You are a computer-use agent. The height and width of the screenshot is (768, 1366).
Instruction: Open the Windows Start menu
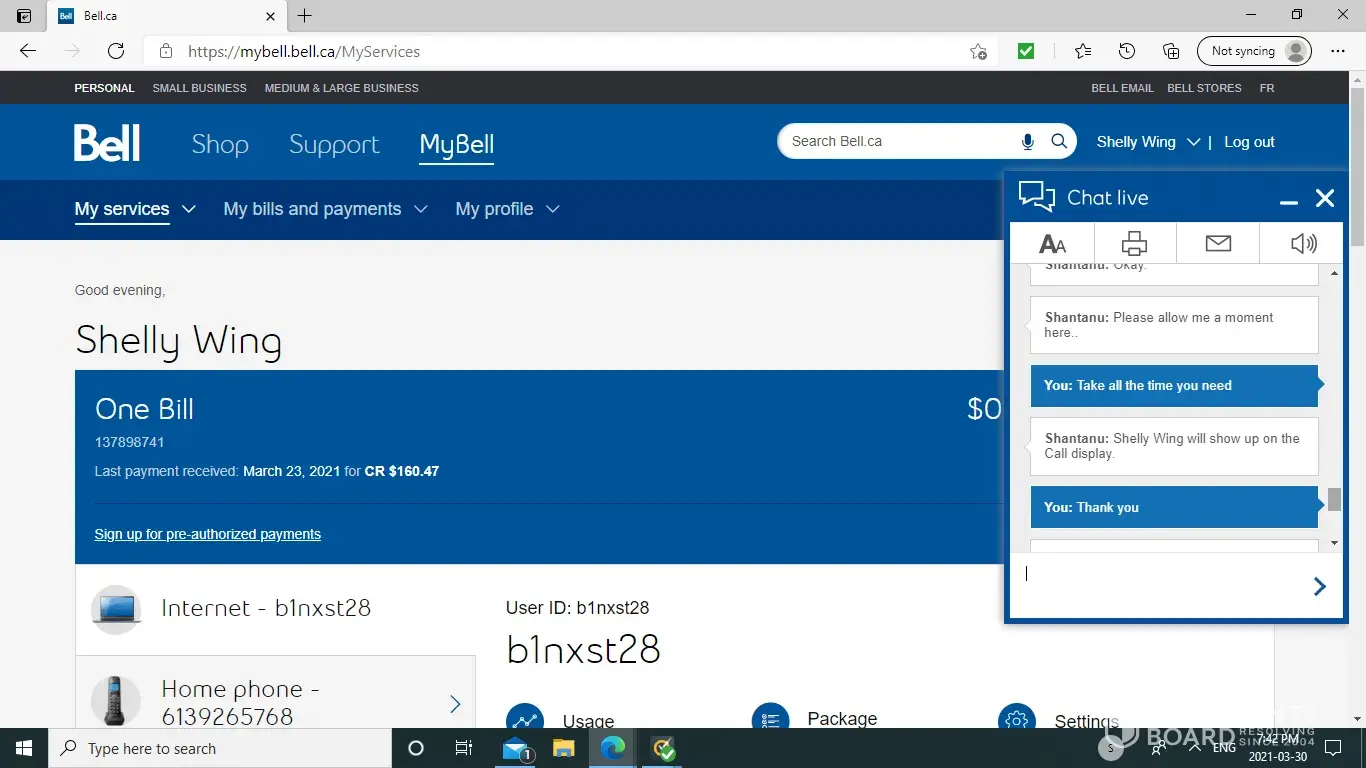[23, 748]
